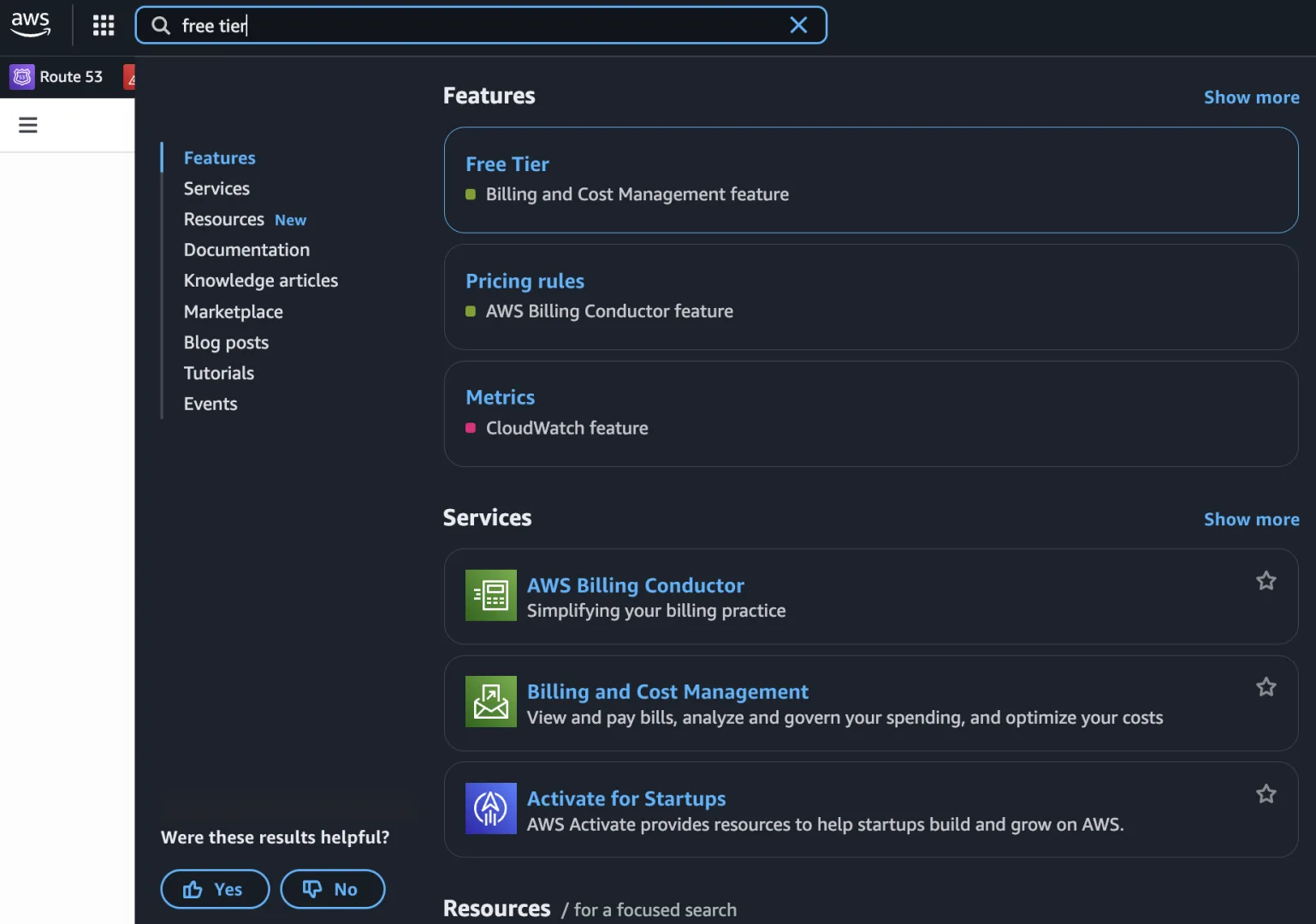Open the hamburger navigation menu
This screenshot has width=1316, height=924.
click(x=28, y=125)
